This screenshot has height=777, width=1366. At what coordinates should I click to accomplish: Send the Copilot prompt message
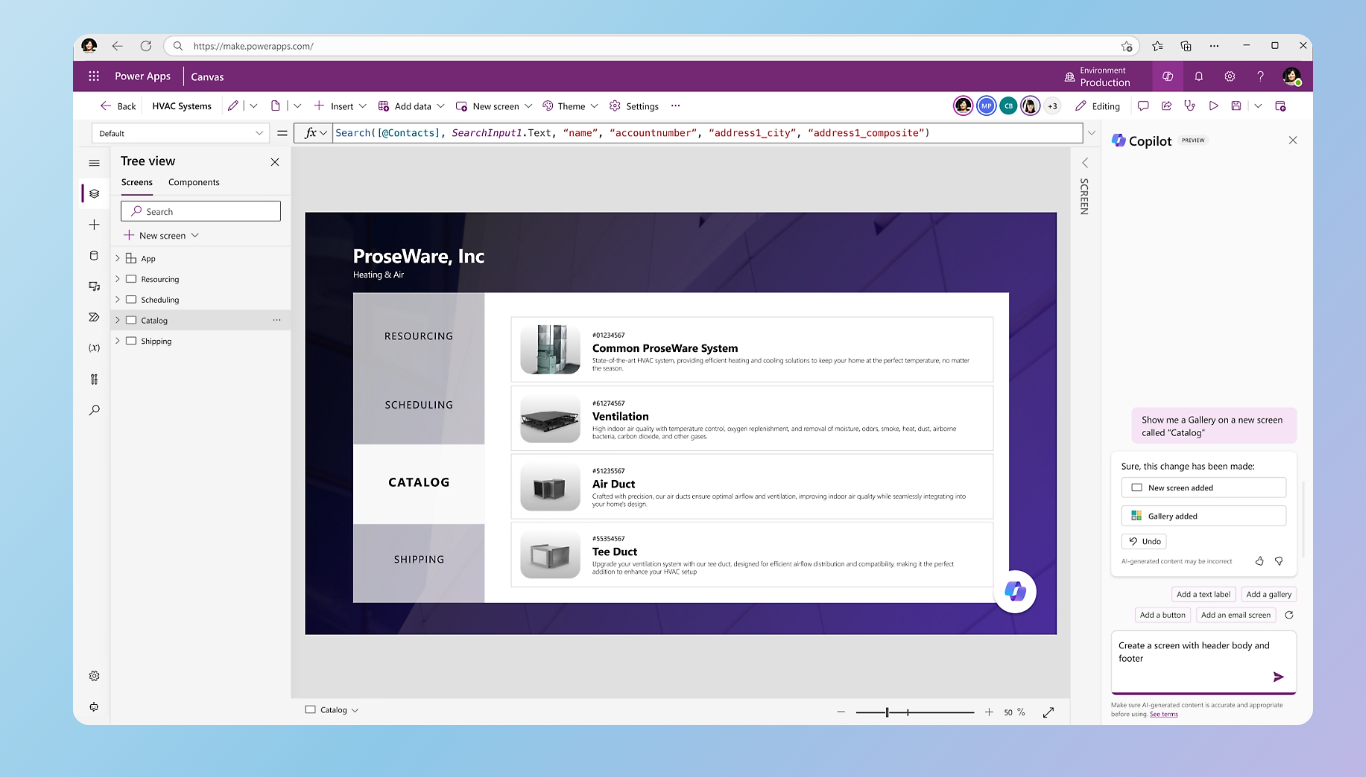tap(1278, 677)
